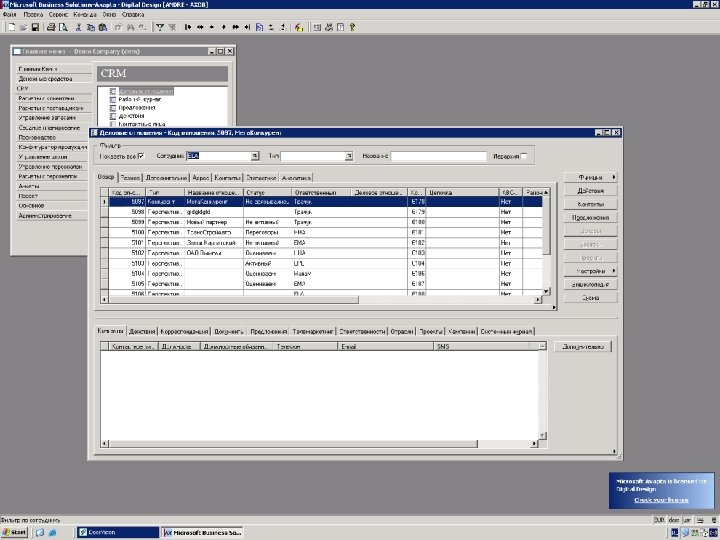This screenshot has height=540, width=720.
Task: Open the Справка menu
Action: [133, 15]
